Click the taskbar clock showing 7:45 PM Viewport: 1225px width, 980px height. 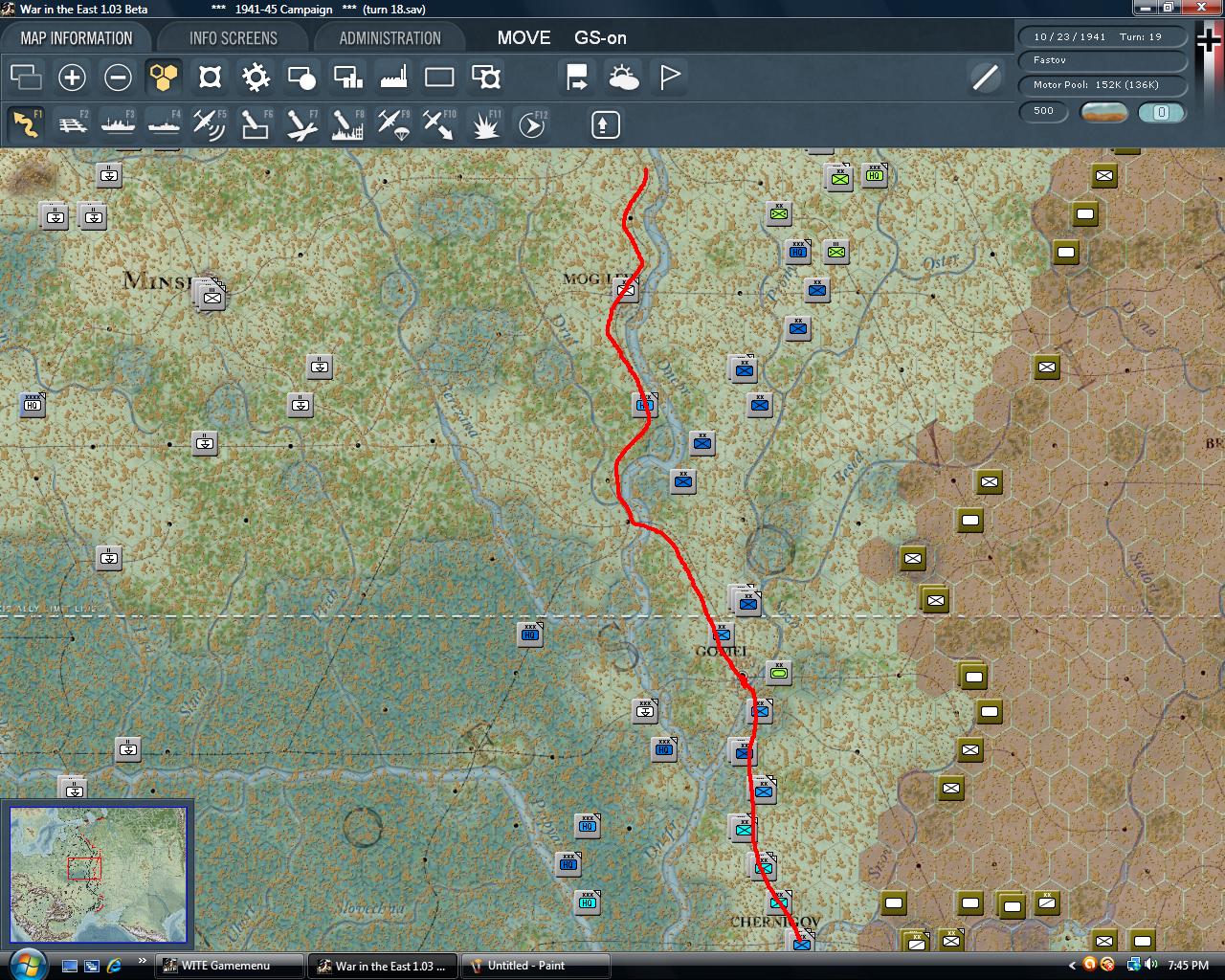pos(1188,966)
